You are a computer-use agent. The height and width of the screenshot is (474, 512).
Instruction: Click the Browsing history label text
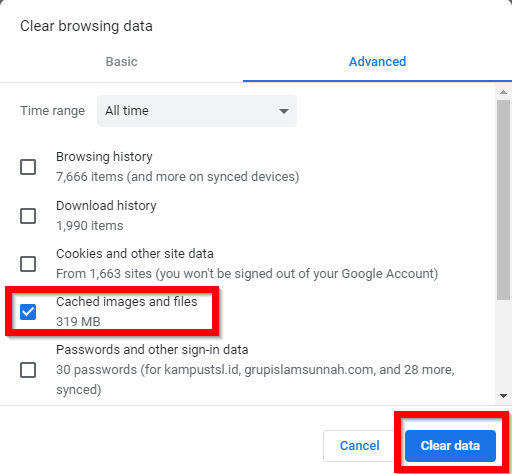[104, 157]
